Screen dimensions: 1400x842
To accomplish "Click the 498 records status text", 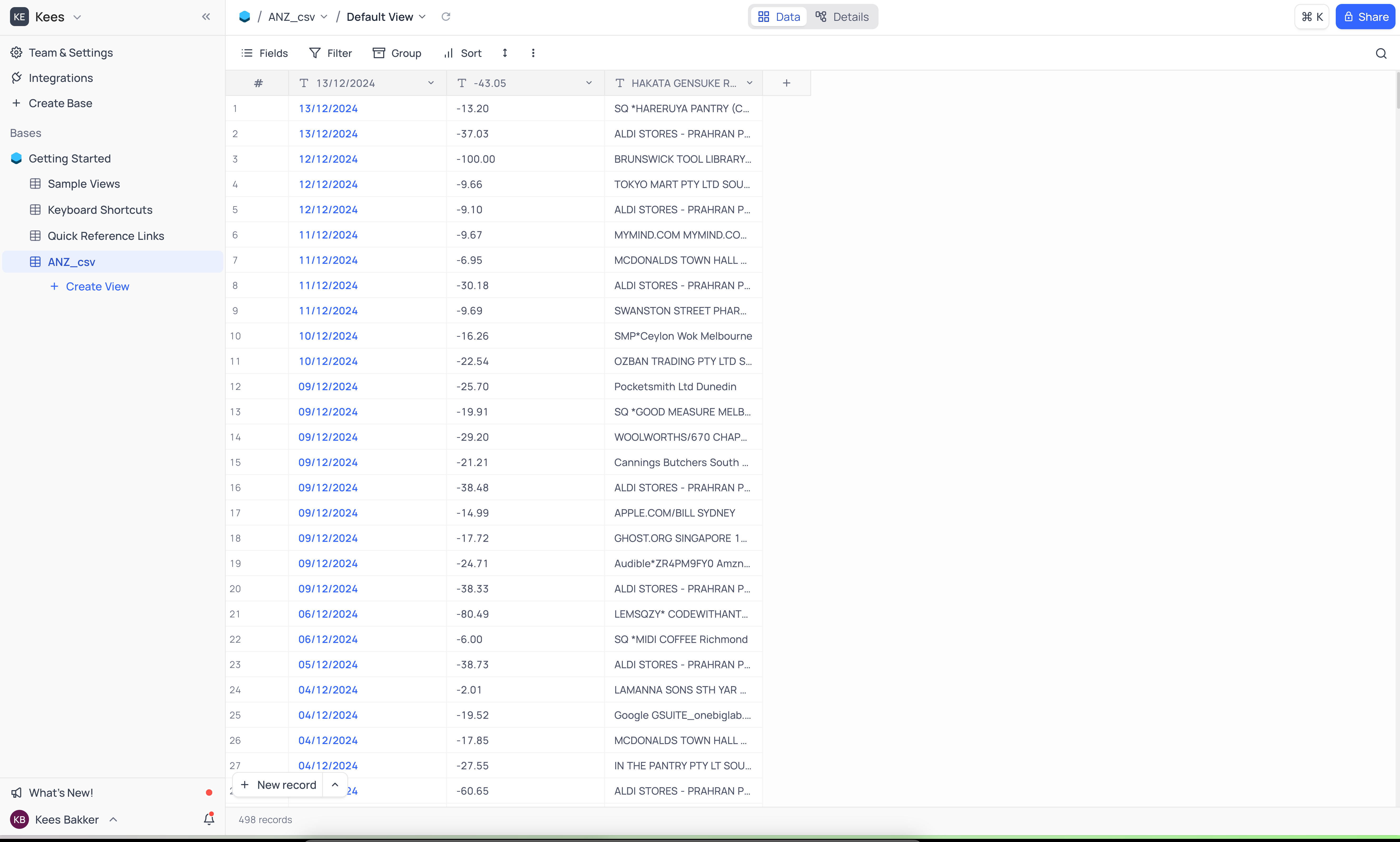I will click(265, 820).
